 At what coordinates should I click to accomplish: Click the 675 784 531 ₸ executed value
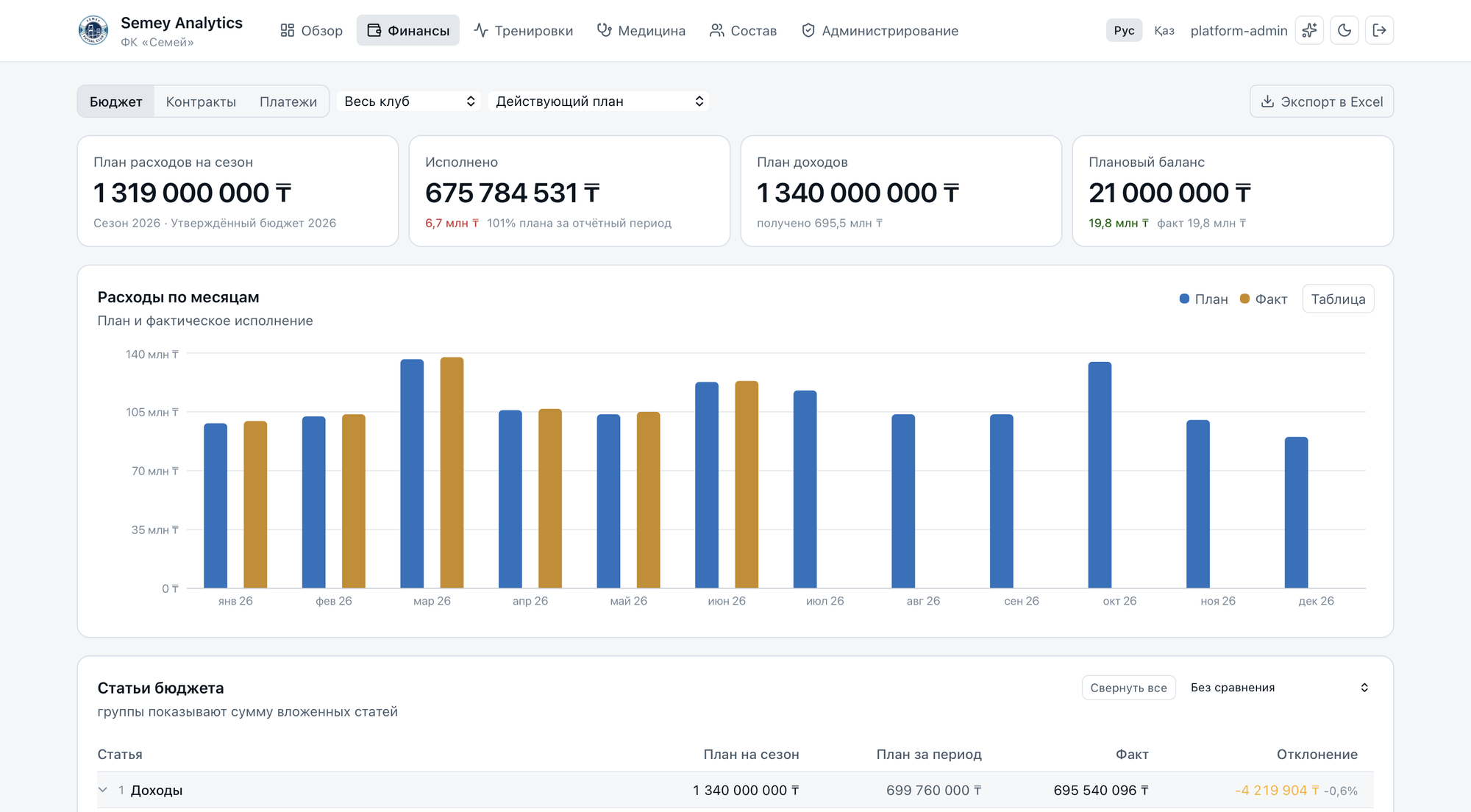[x=513, y=193]
